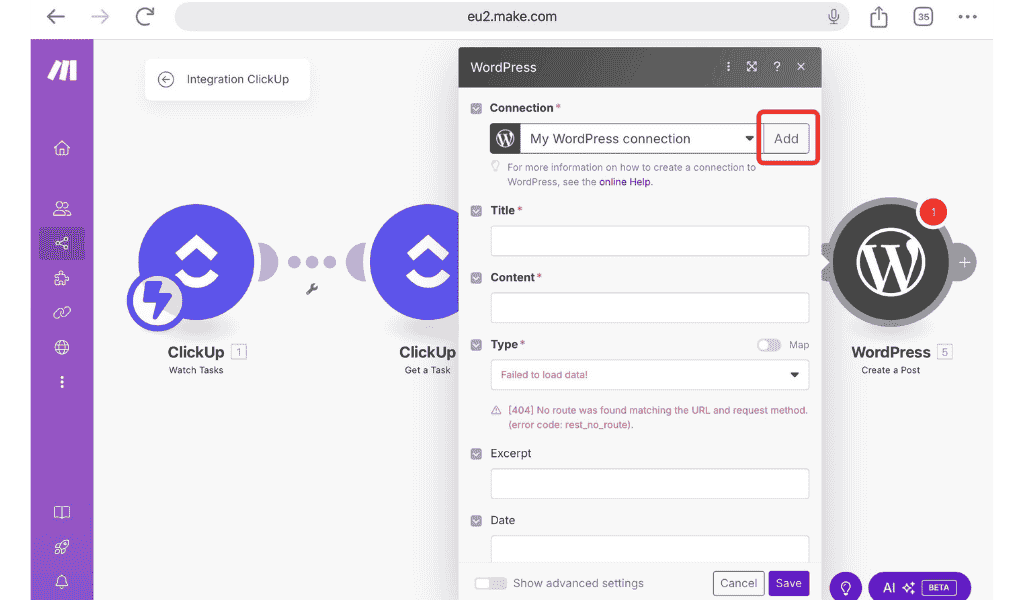Switch on the Map toggle for Type
1024x600 pixels.
click(769, 345)
